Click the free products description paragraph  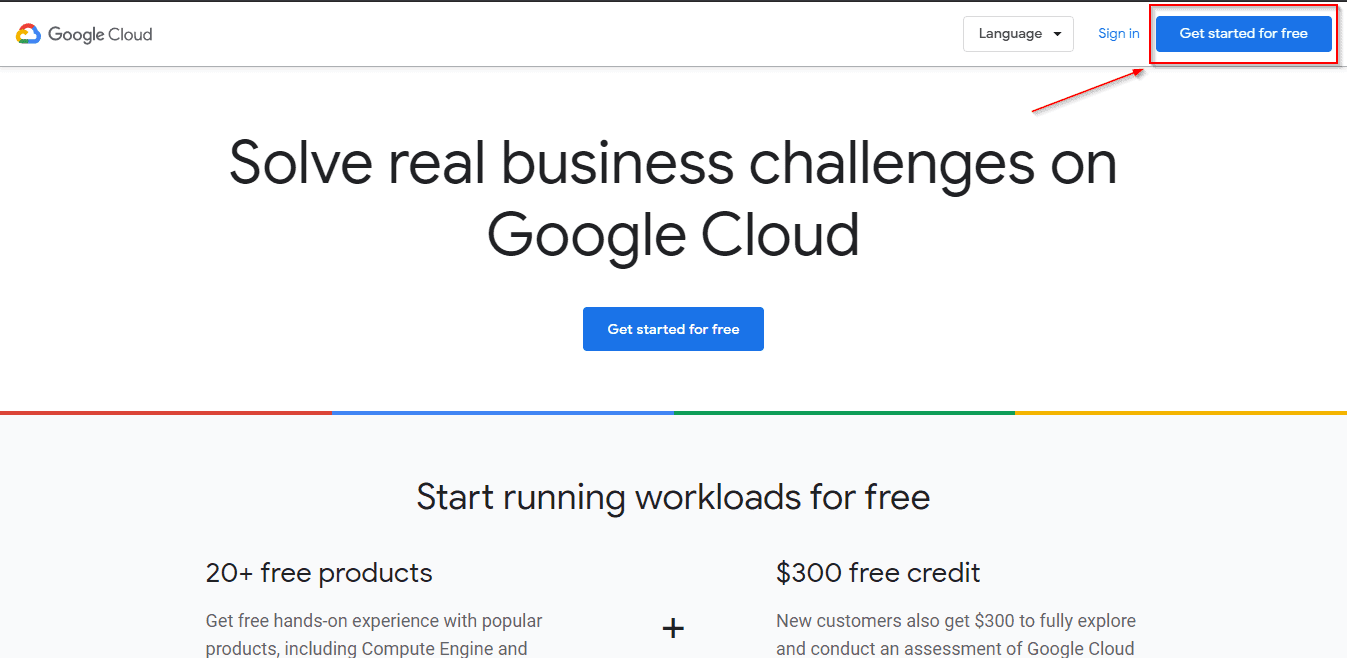coord(373,633)
